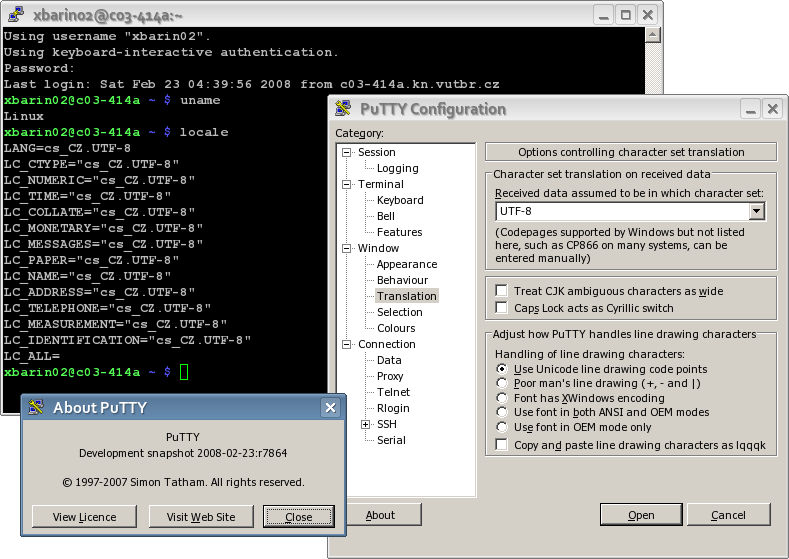This screenshot has height=559, width=789.
Task: Collapse the Window tree node
Action: point(346,249)
